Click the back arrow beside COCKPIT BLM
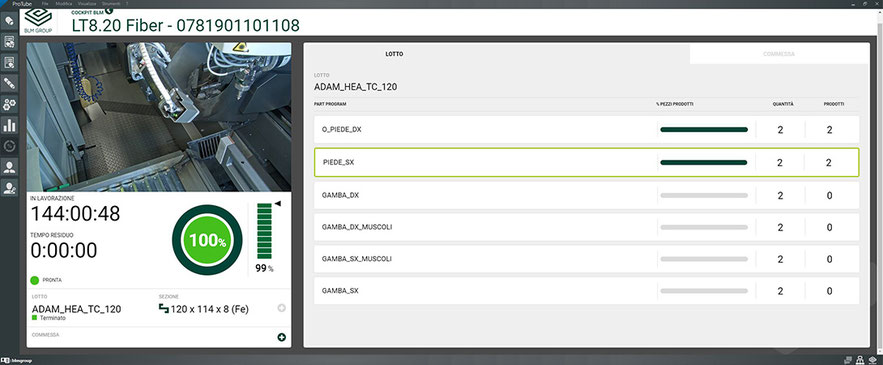The image size is (883, 365). point(109,11)
